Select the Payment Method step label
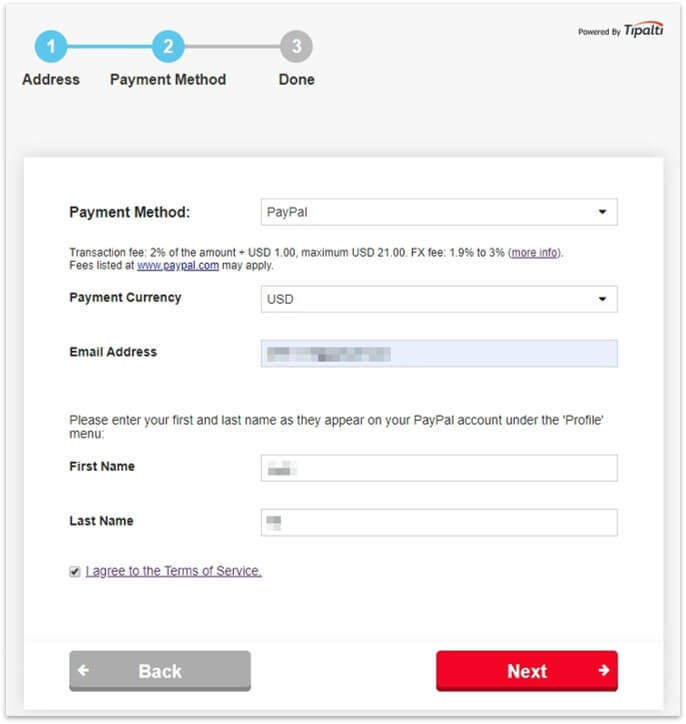Viewport: 686px width, 724px height. click(168, 80)
